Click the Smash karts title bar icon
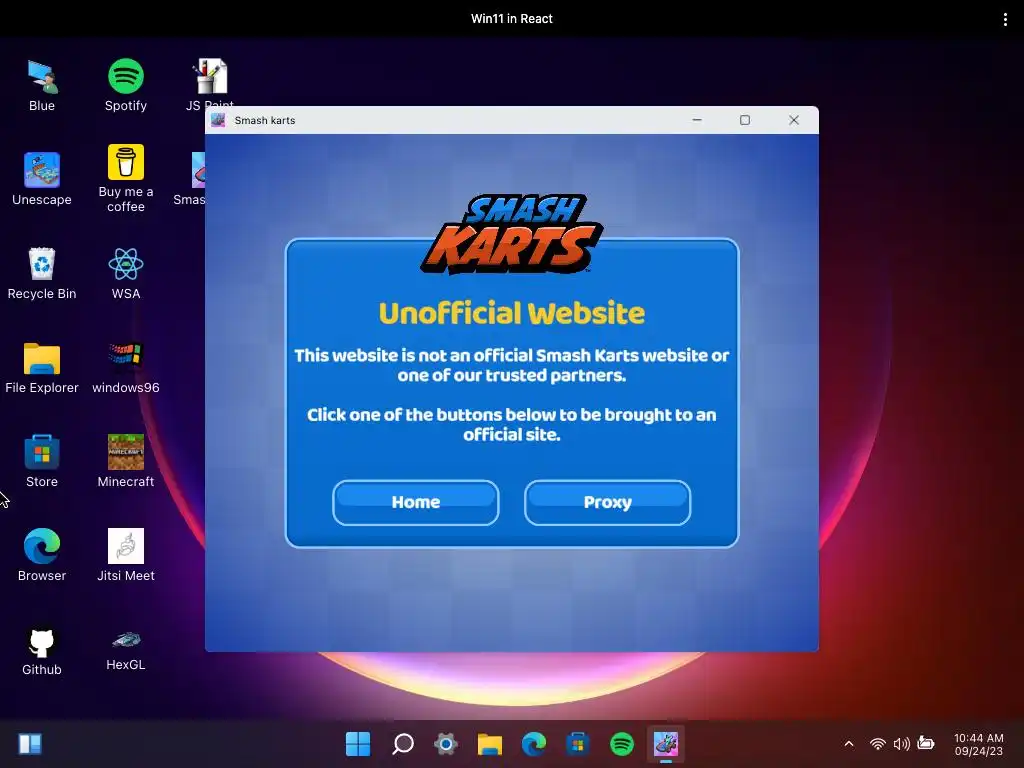Viewport: 1024px width, 768px height. tap(218, 120)
